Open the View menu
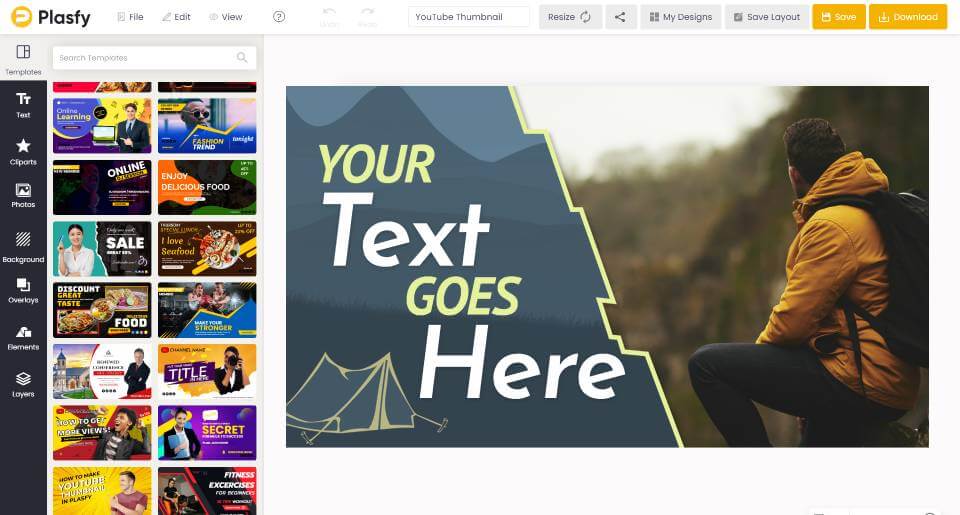The height and width of the screenshot is (515, 960). click(x=226, y=17)
